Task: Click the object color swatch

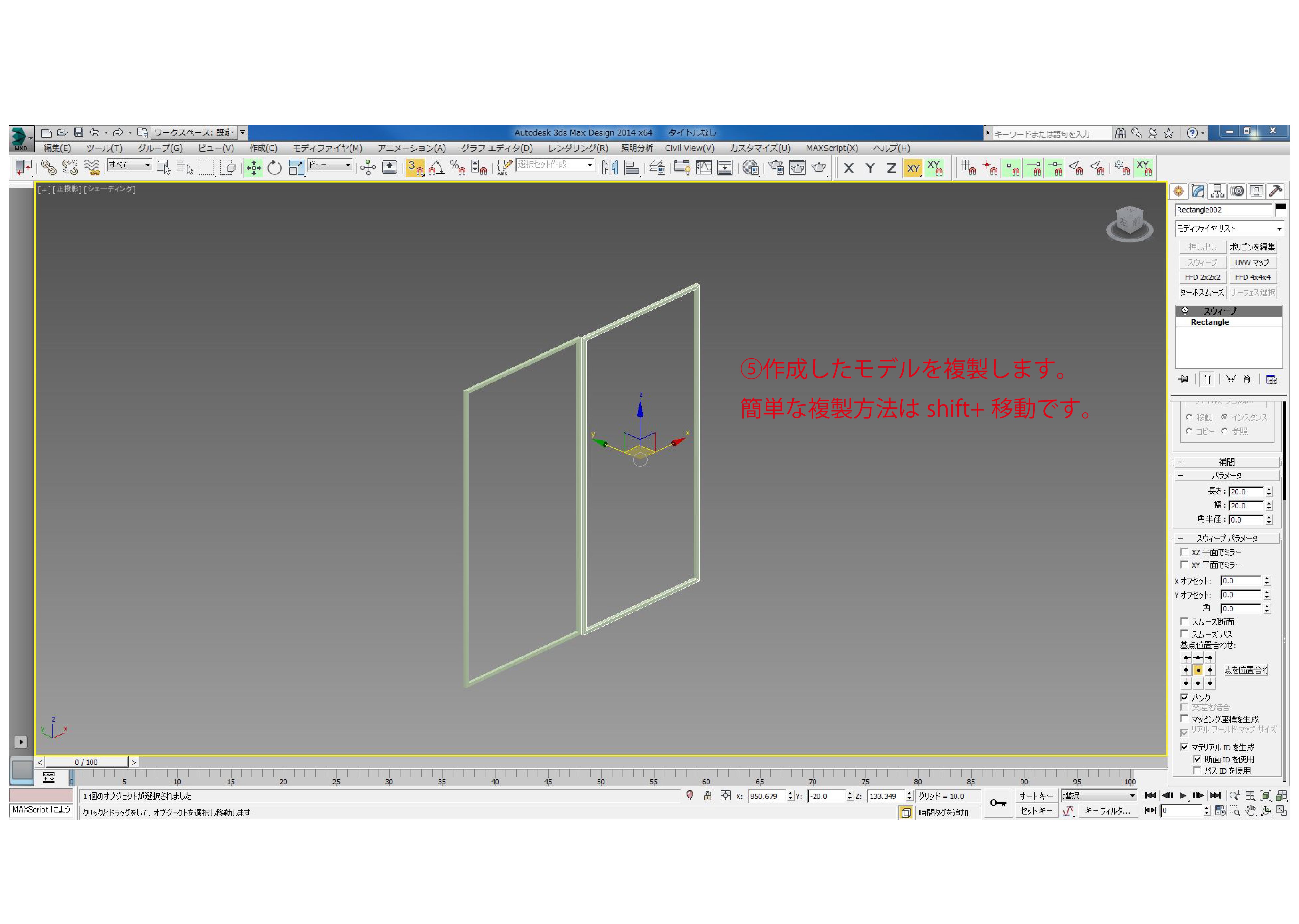Action: coord(1280,208)
